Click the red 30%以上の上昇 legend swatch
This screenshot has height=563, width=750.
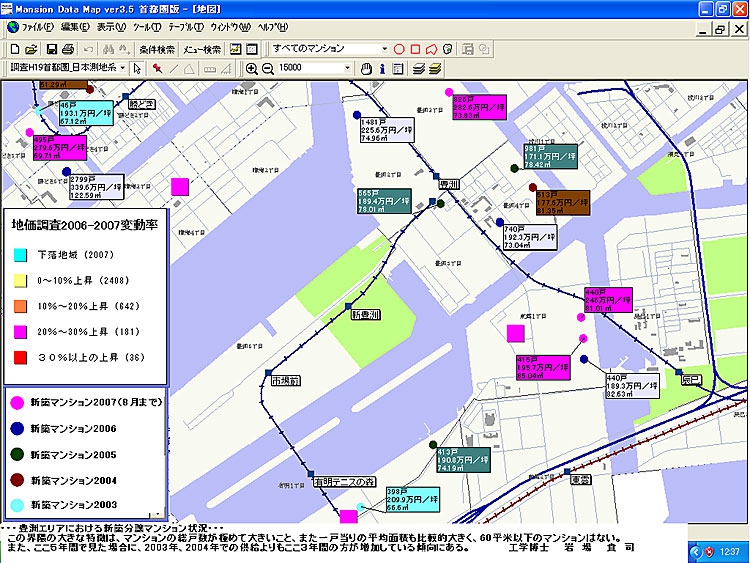(20, 358)
